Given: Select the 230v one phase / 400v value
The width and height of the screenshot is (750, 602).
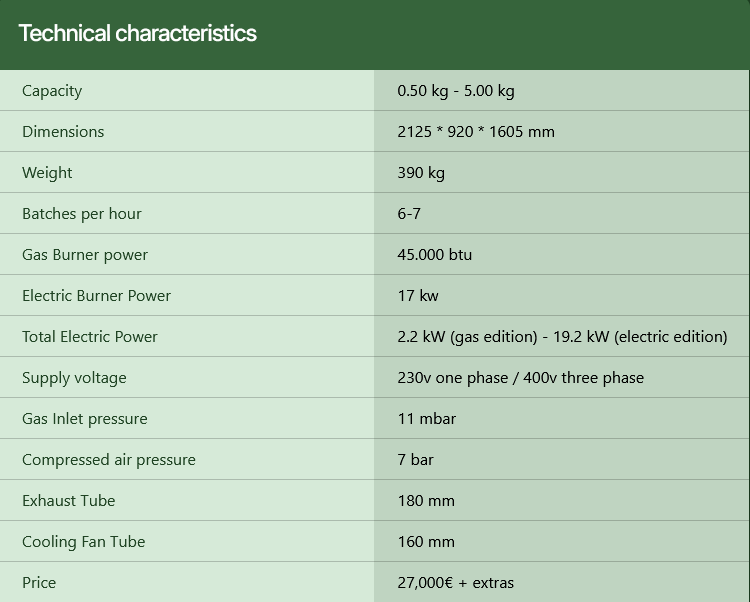Looking at the screenshot, I should click(x=521, y=378).
